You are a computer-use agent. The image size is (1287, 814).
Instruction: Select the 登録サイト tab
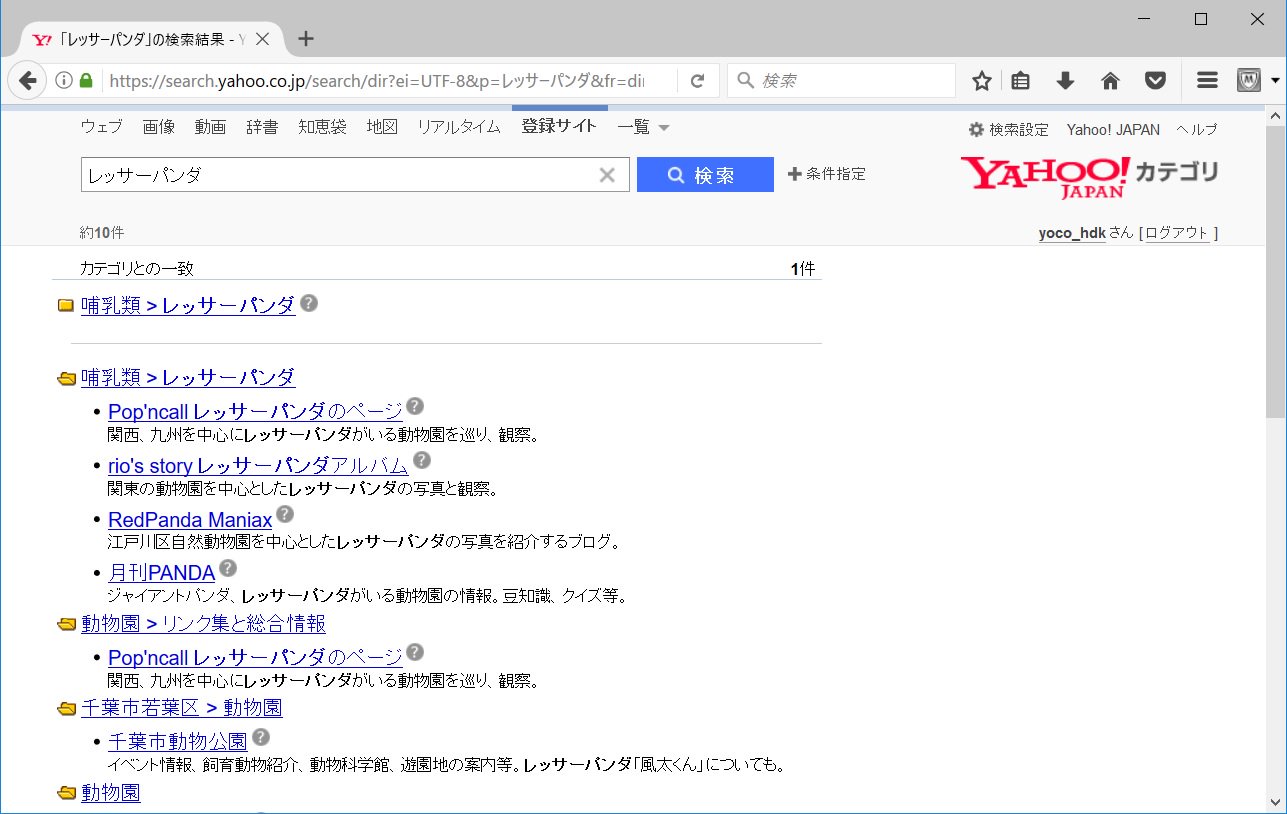559,126
